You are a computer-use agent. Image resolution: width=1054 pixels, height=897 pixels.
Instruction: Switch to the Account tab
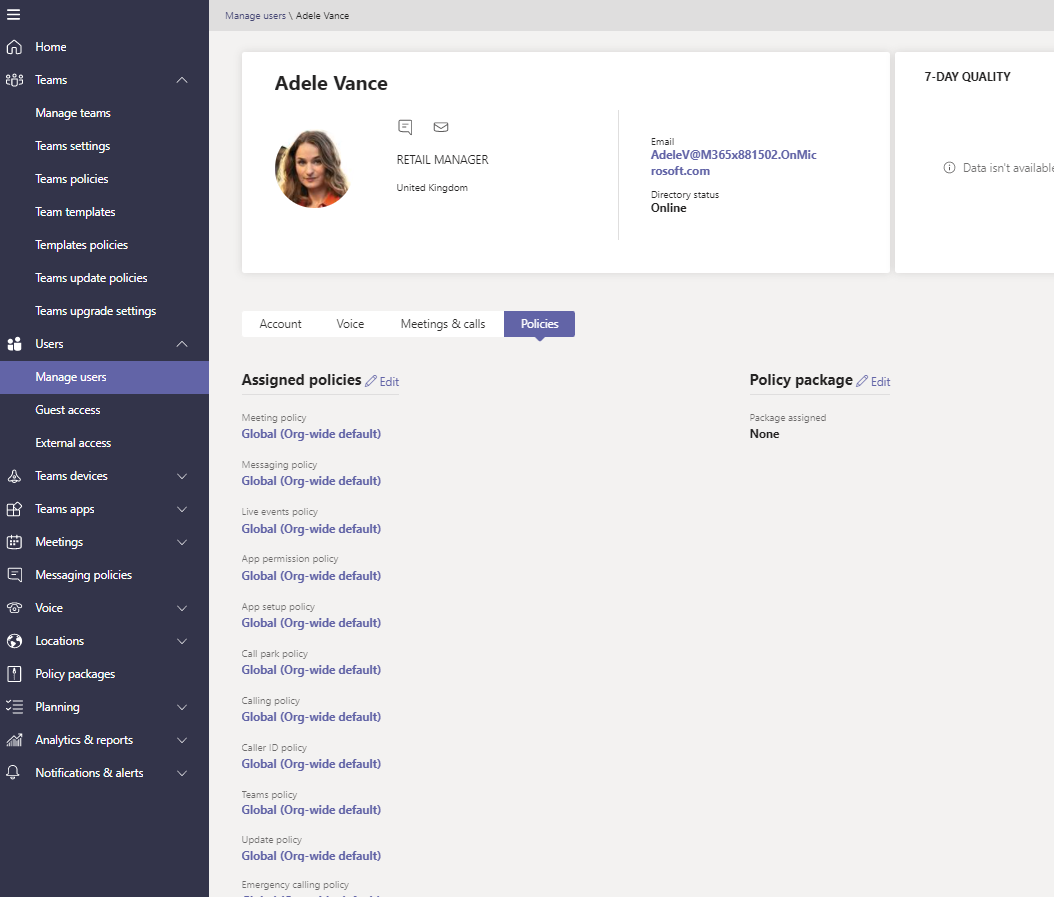(280, 324)
